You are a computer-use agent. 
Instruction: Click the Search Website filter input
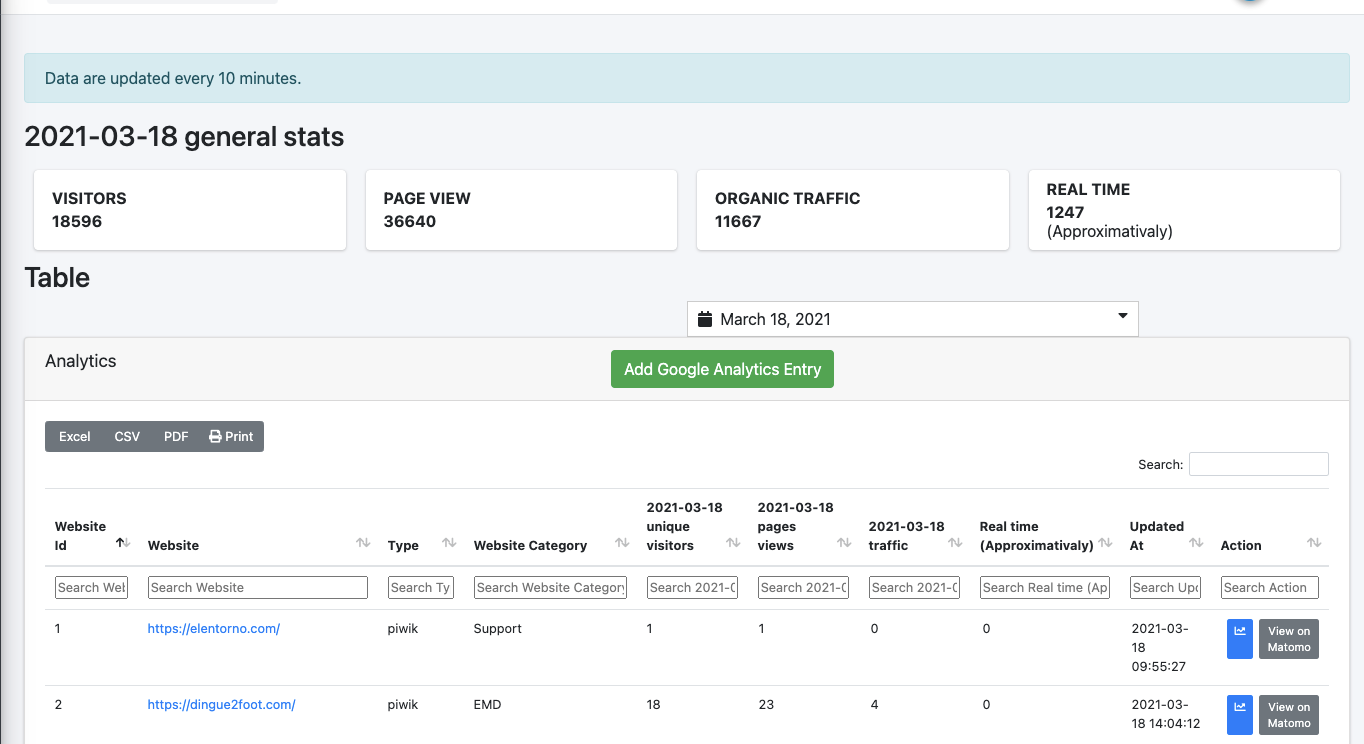pyautogui.click(x=257, y=588)
